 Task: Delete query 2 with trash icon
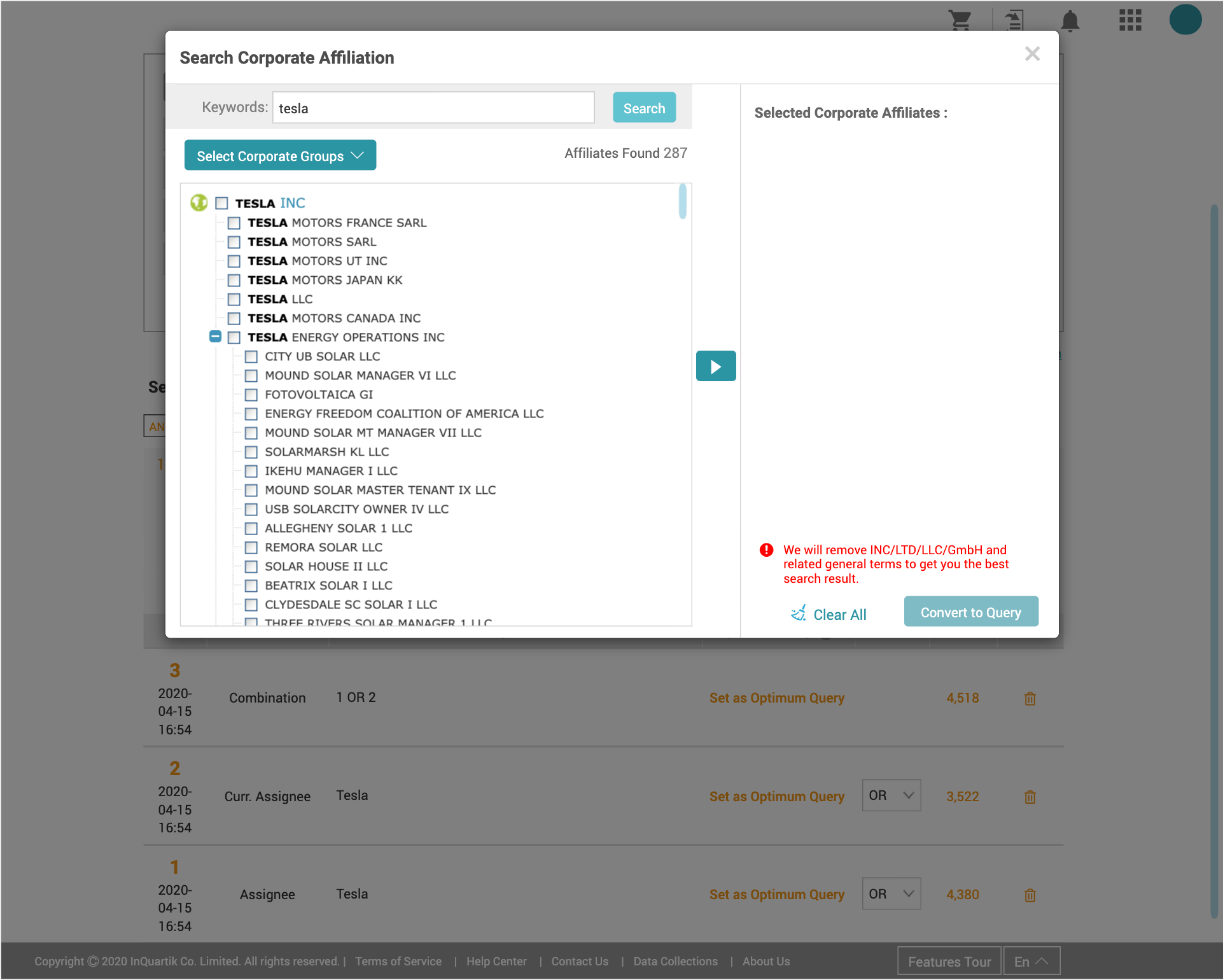point(1030,797)
